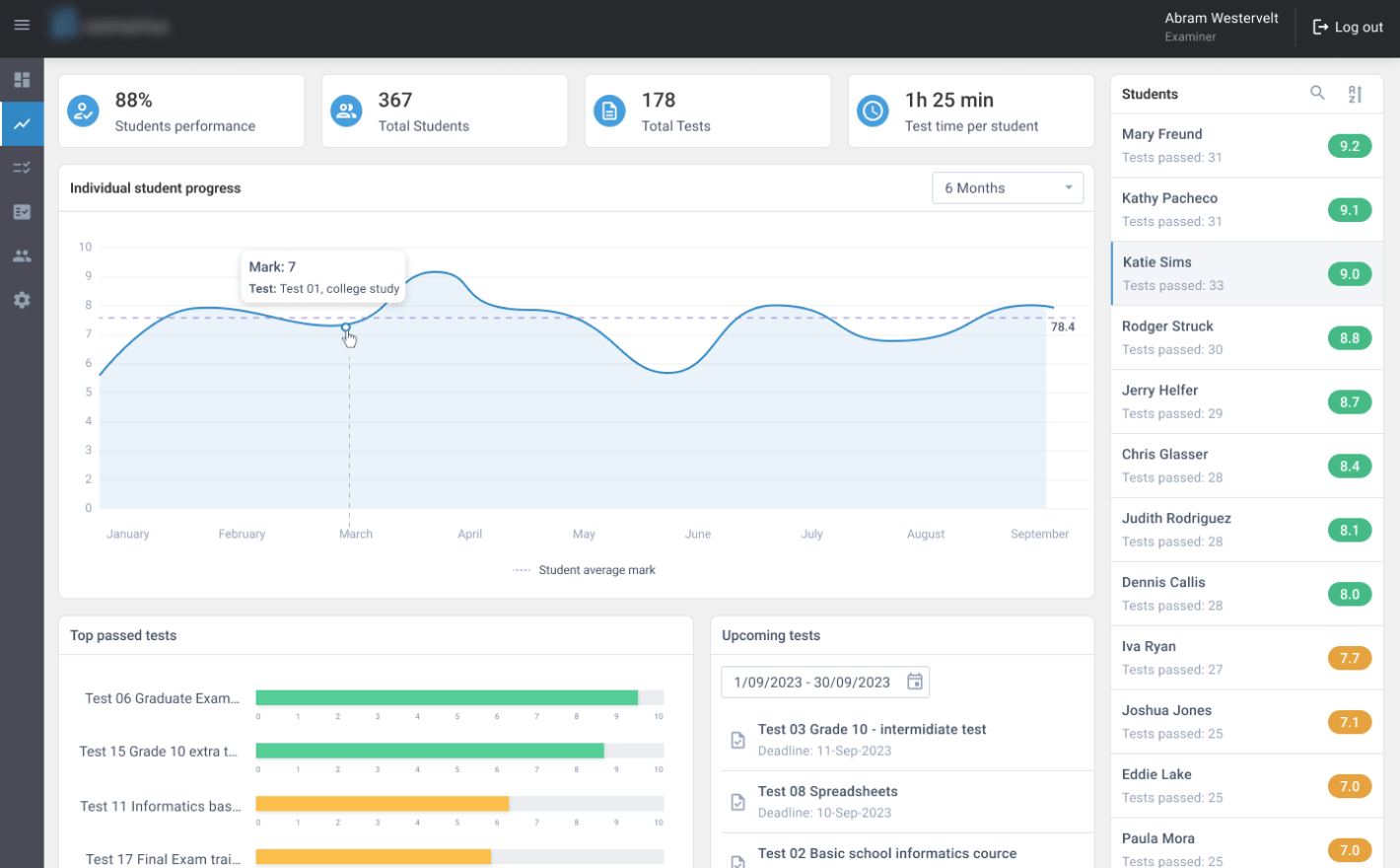Toggle the Student average mark legend
The width and height of the screenshot is (1400, 868).
(x=584, y=569)
